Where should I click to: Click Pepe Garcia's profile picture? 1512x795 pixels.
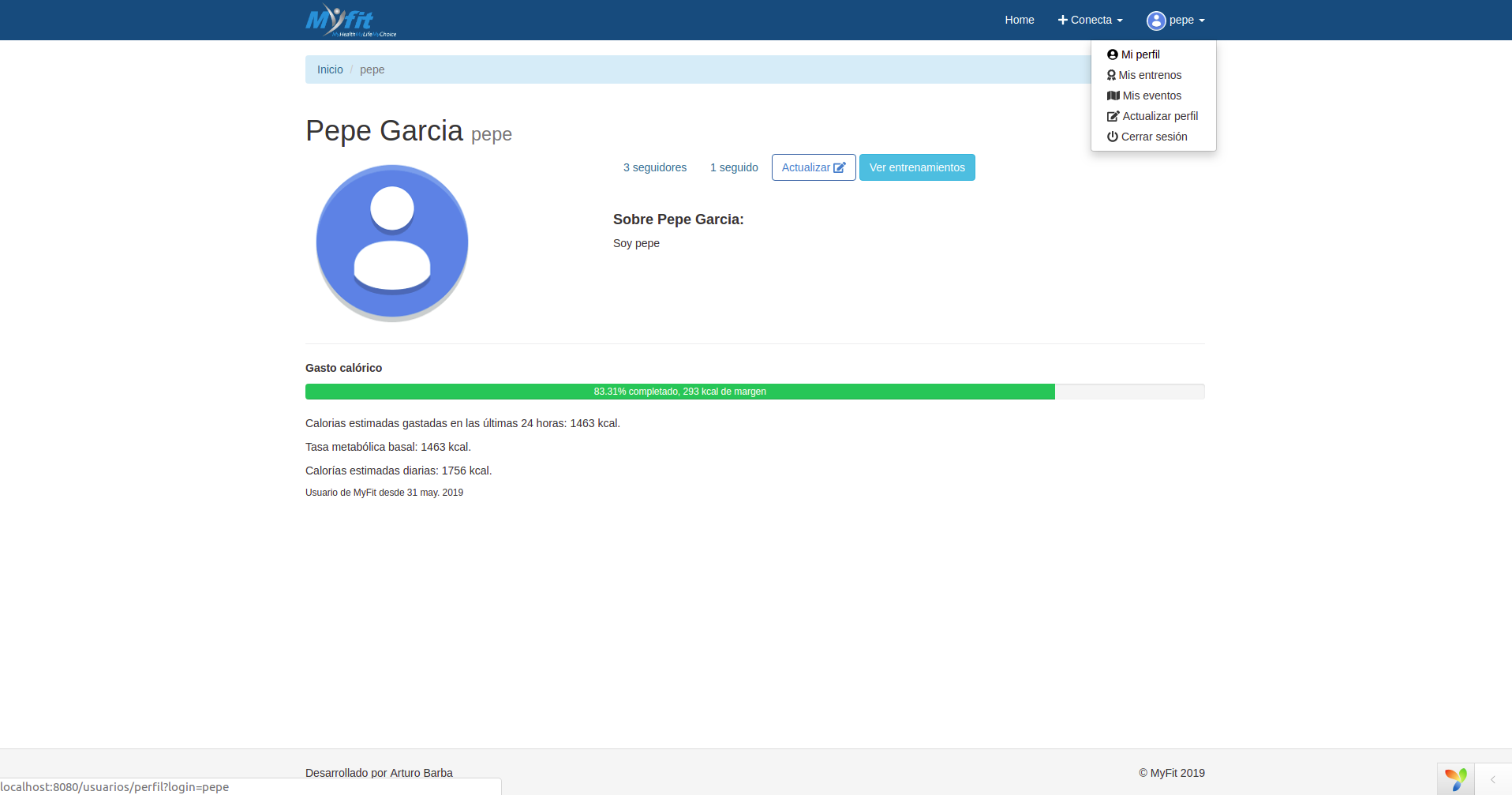tap(392, 242)
